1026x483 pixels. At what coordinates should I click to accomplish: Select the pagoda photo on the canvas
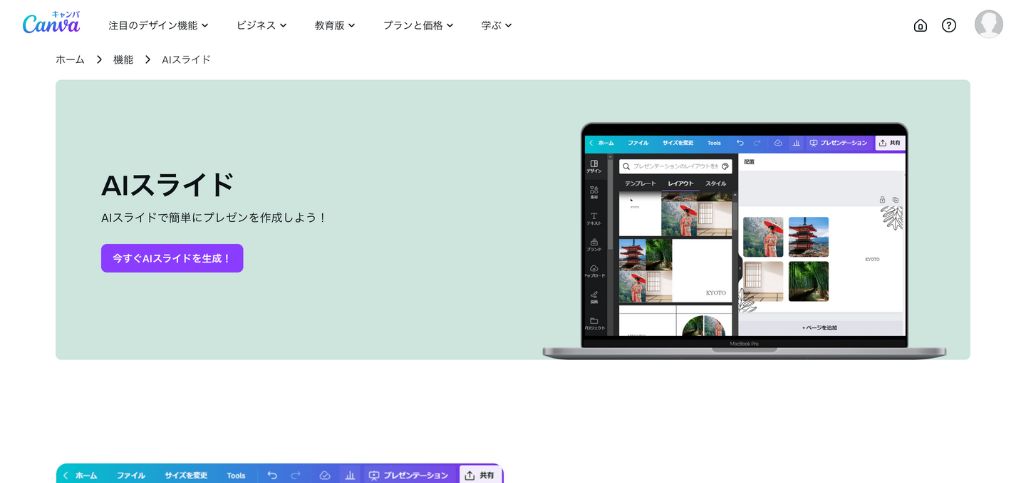[809, 237]
